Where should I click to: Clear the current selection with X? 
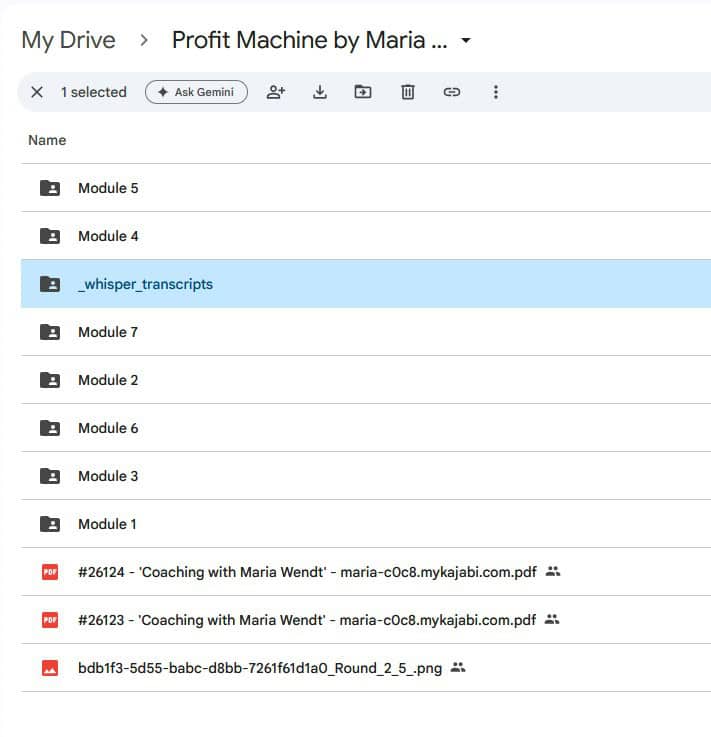click(37, 92)
